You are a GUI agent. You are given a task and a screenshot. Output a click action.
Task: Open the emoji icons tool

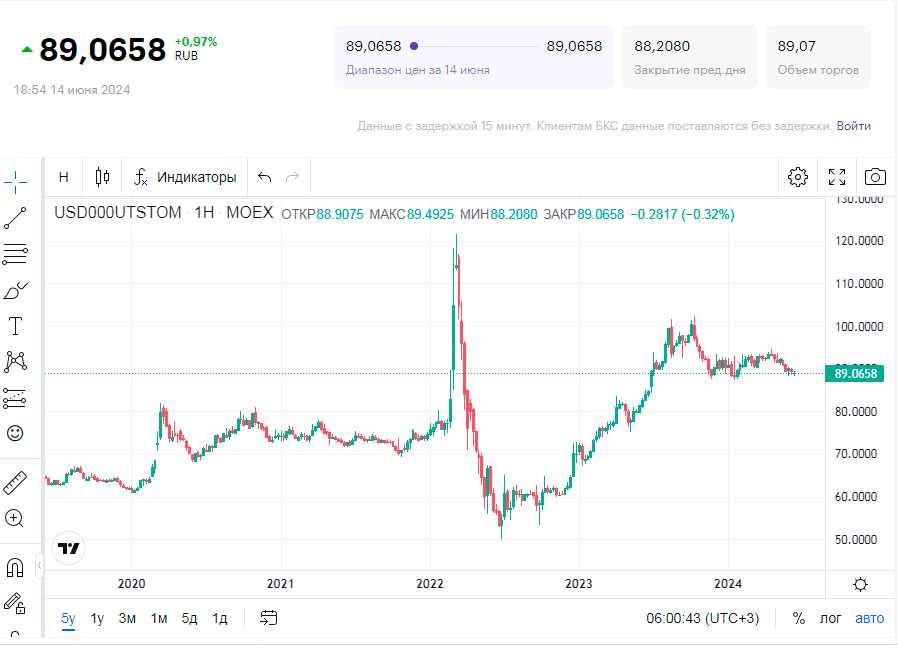pos(15,433)
